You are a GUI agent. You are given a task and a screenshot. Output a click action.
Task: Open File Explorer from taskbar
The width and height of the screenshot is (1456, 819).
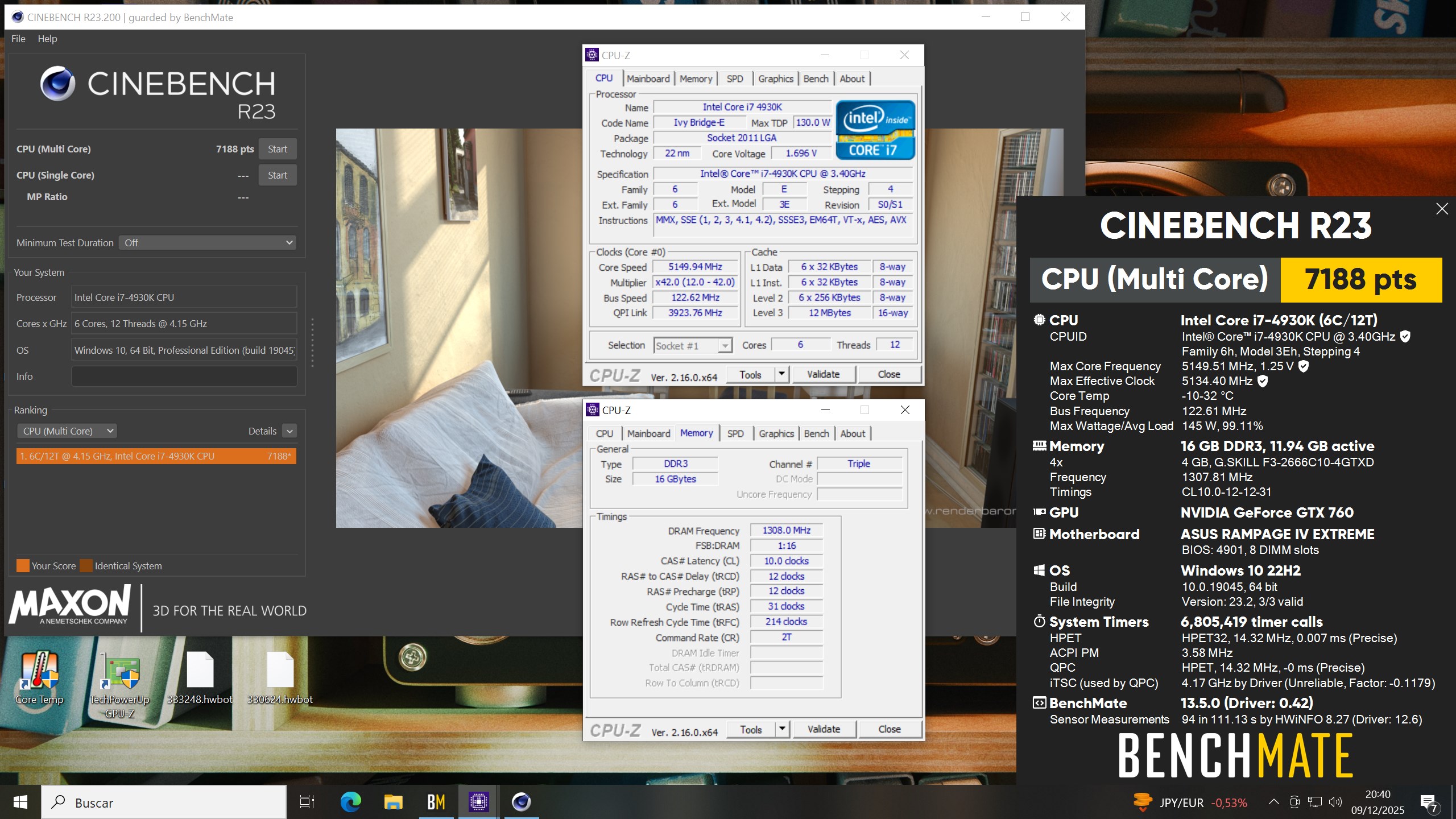point(393,803)
